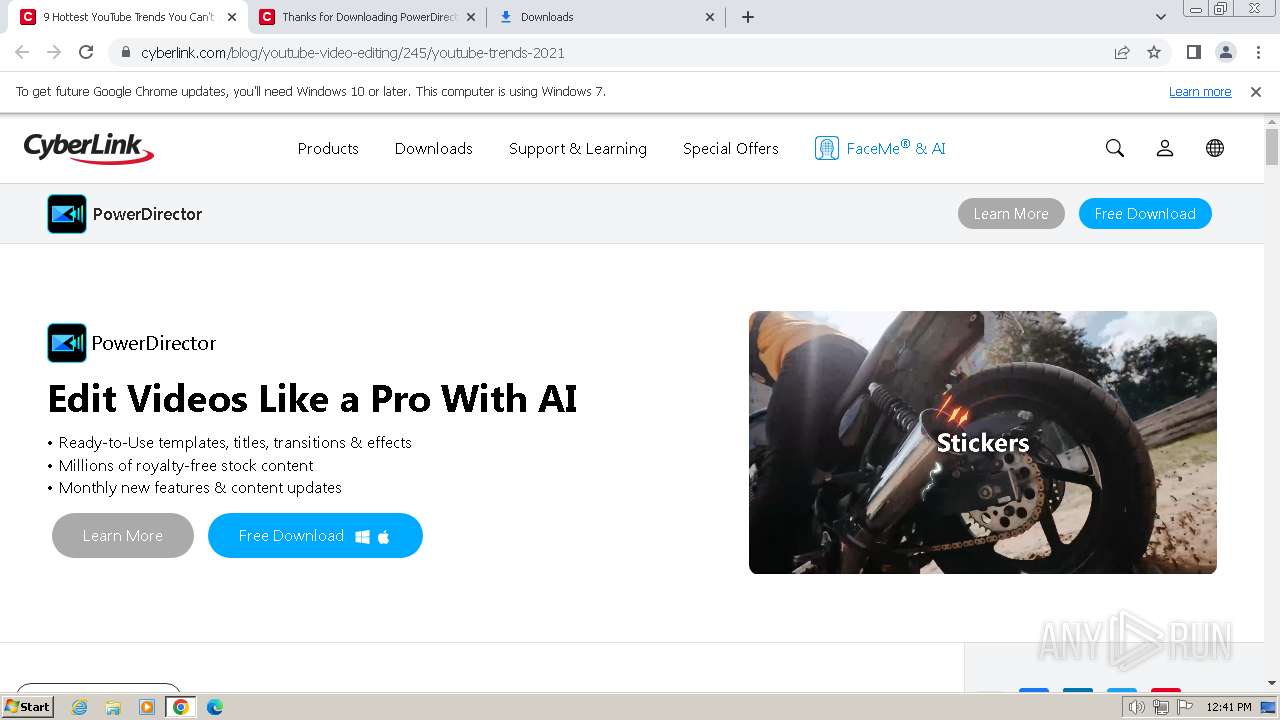The image size is (1280, 720).
Task: Click Ready-to-Use templates bullet text
Action: pyautogui.click(x=235, y=442)
